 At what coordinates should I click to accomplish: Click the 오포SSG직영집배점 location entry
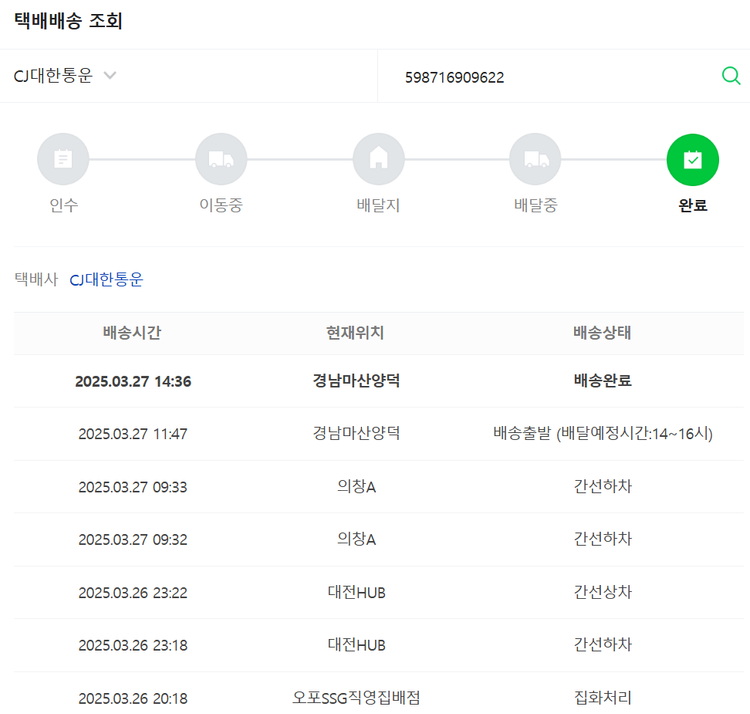356,698
